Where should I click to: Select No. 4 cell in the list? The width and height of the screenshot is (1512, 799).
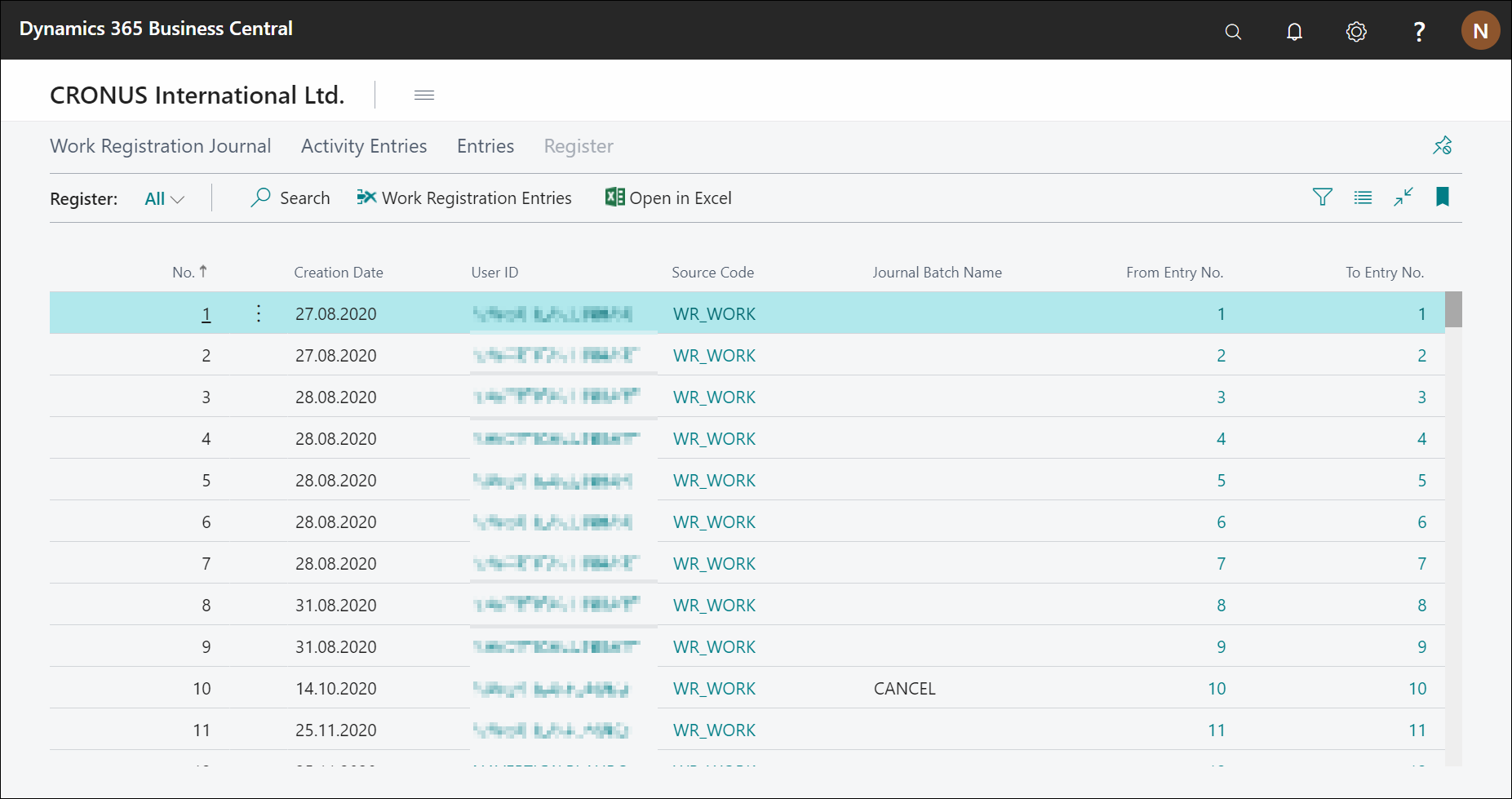click(x=206, y=439)
